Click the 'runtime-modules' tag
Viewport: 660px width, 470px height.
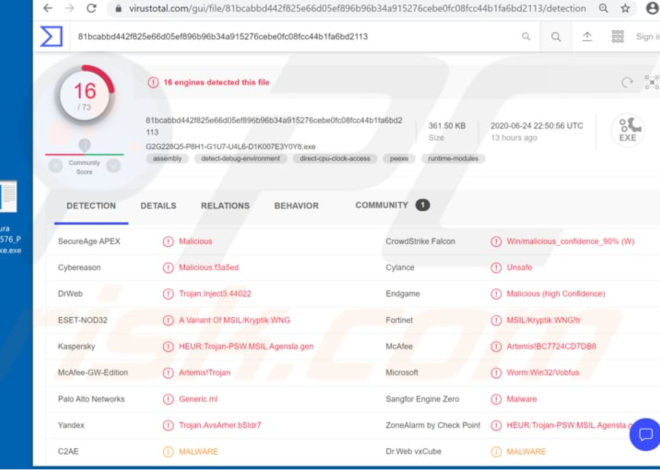[x=453, y=159]
